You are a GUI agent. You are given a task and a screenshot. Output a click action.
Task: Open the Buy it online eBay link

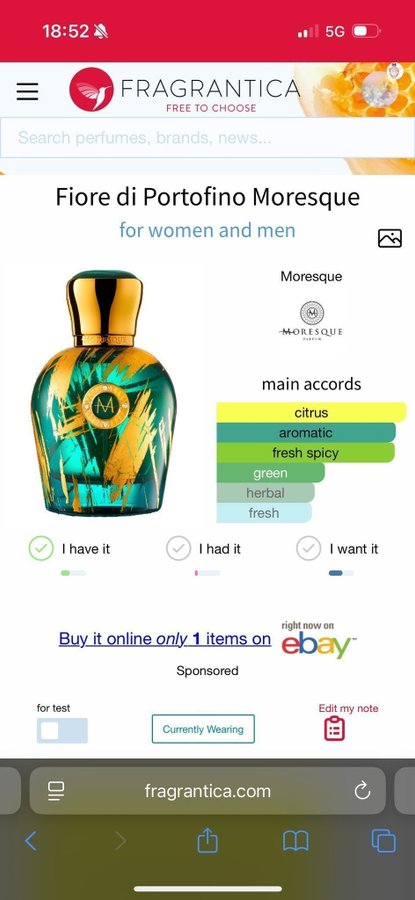click(165, 639)
